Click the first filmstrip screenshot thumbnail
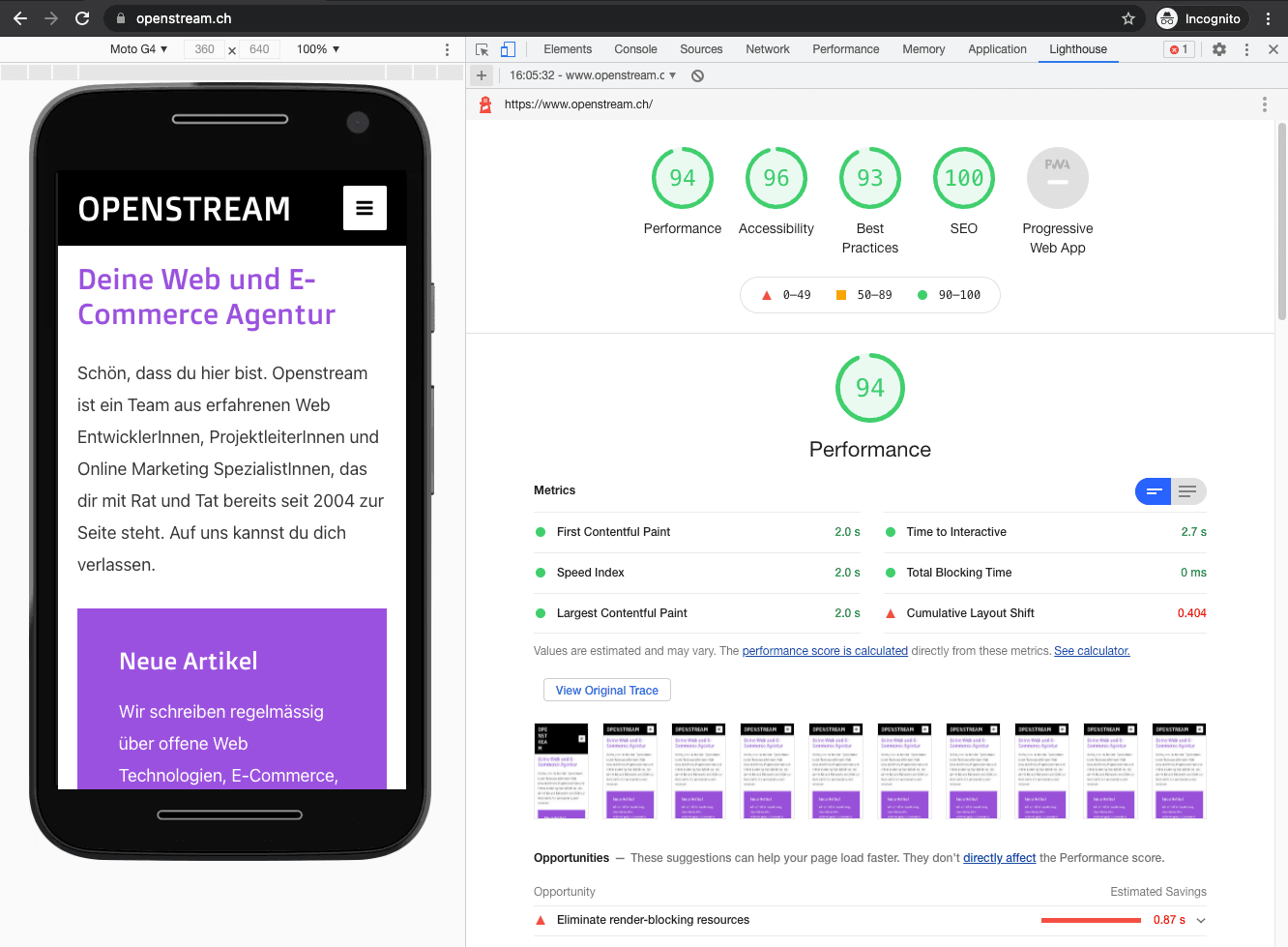 pos(561,771)
